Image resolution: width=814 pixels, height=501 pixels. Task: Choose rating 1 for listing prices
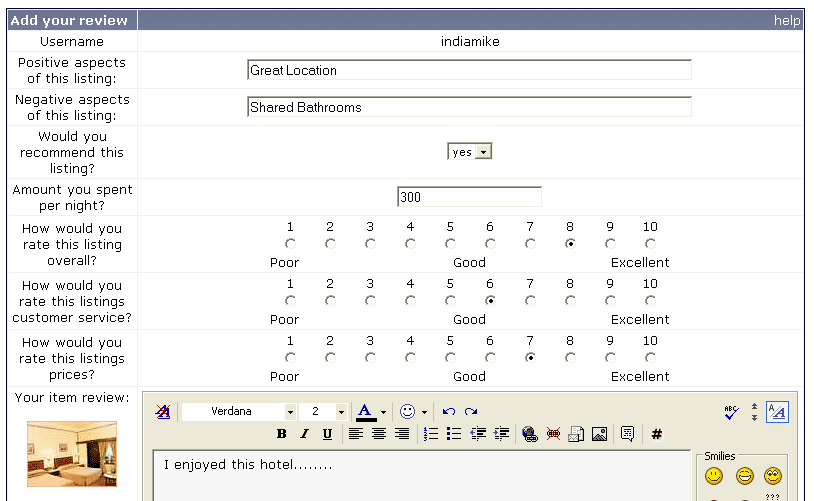pos(290,357)
